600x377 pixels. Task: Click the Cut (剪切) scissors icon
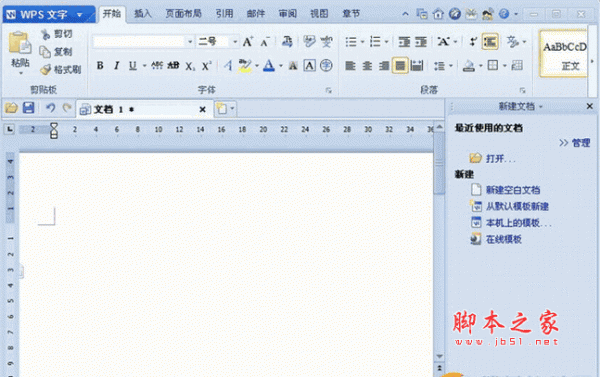pyautogui.click(x=46, y=34)
